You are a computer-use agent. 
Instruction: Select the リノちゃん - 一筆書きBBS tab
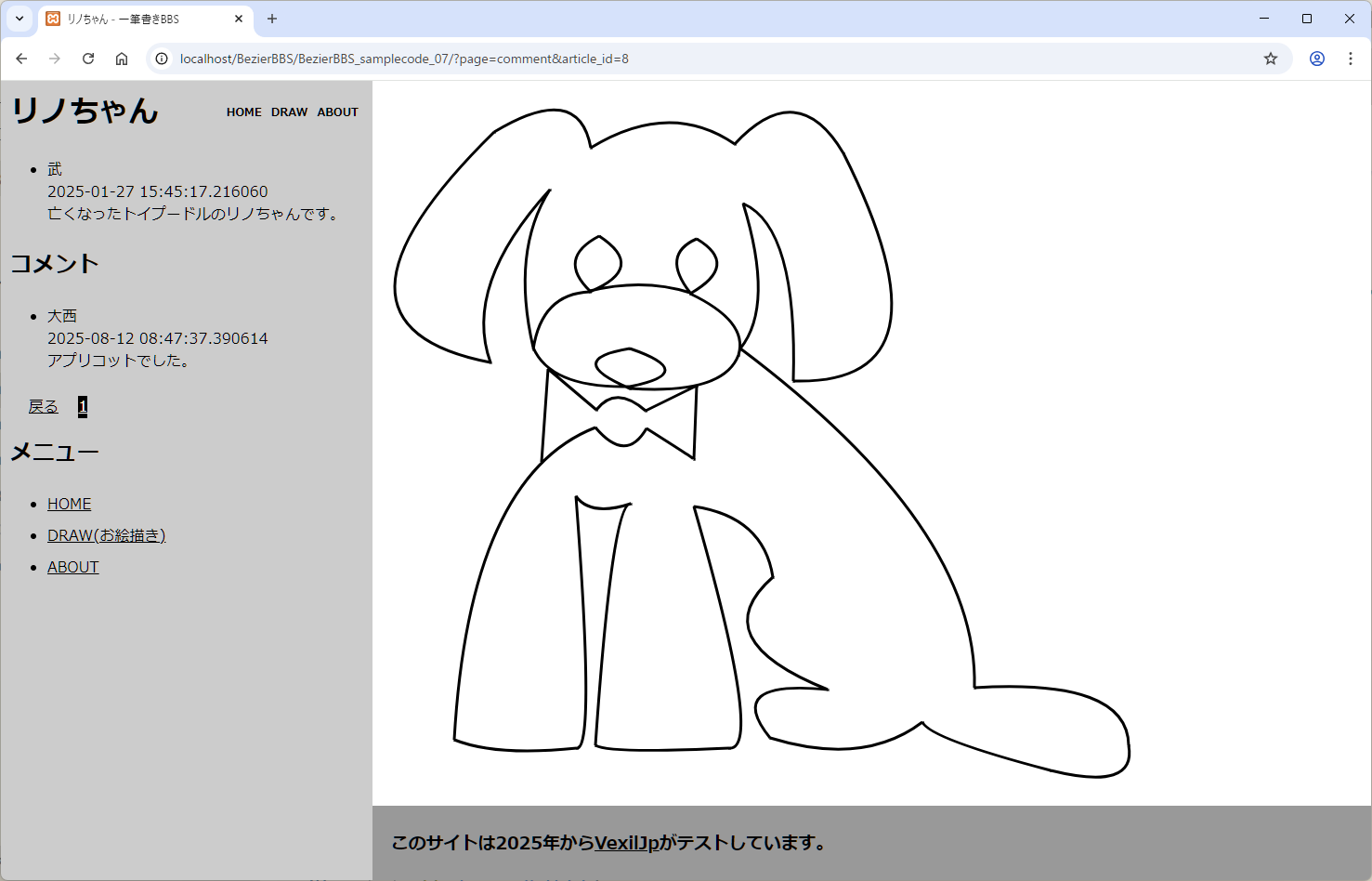coord(130,19)
